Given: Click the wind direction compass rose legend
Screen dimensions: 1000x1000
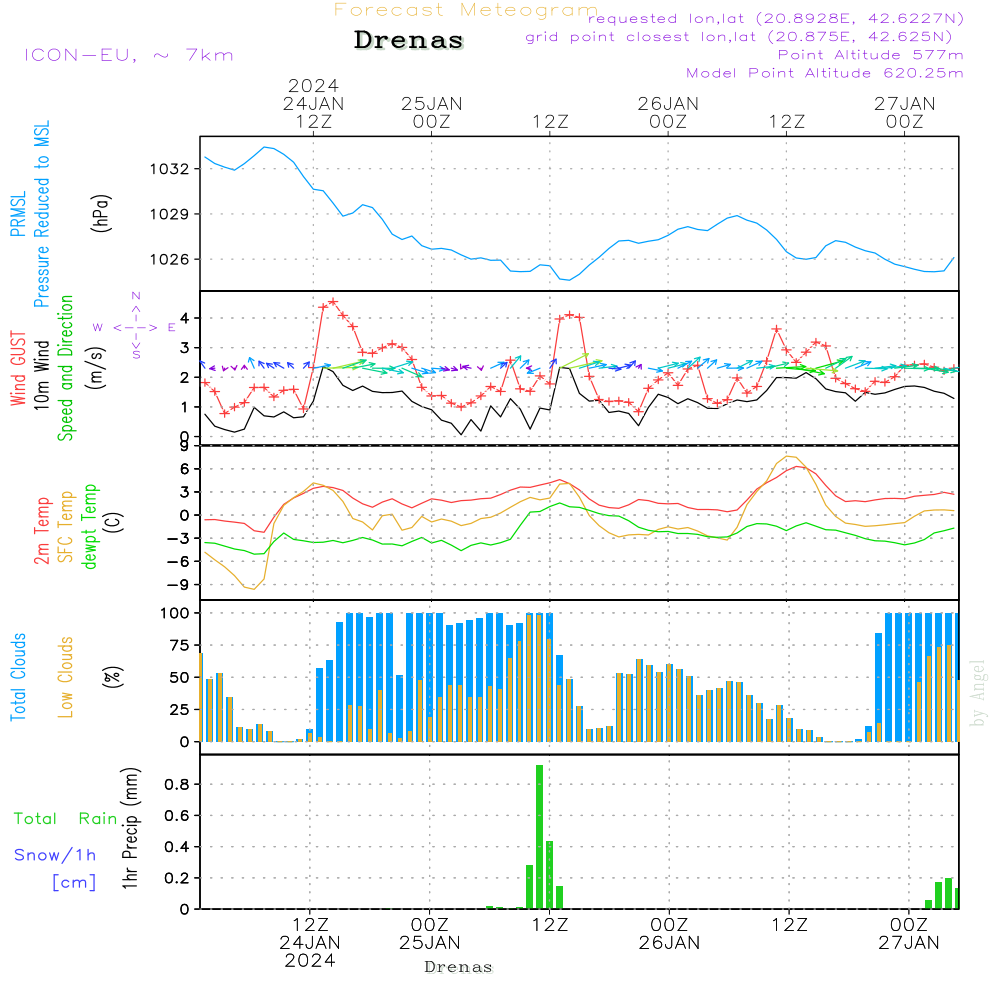Looking at the screenshot, I should tap(135, 326).
